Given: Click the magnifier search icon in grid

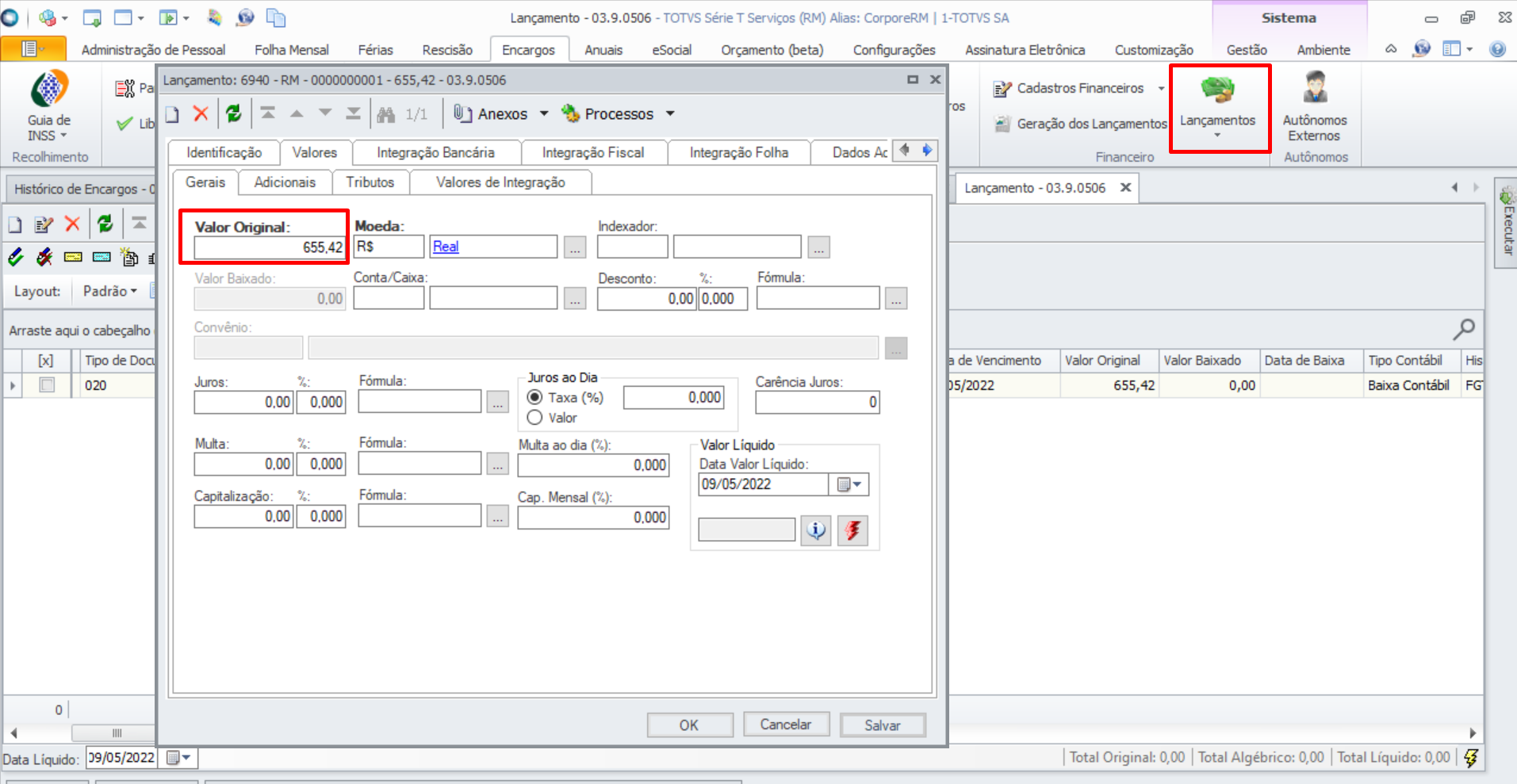Looking at the screenshot, I should click(1464, 329).
